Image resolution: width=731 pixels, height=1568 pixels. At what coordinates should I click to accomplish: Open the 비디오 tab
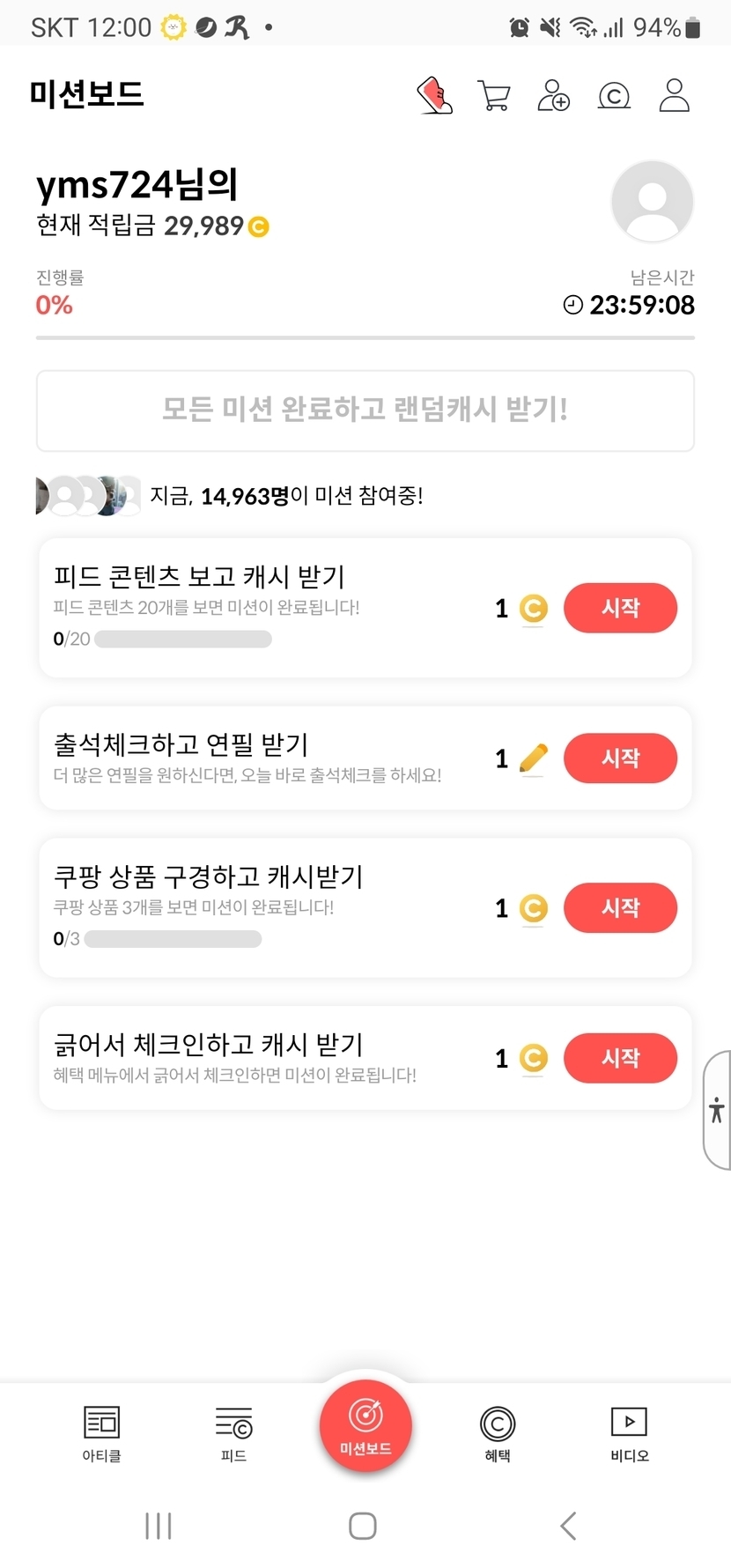[x=629, y=1432]
